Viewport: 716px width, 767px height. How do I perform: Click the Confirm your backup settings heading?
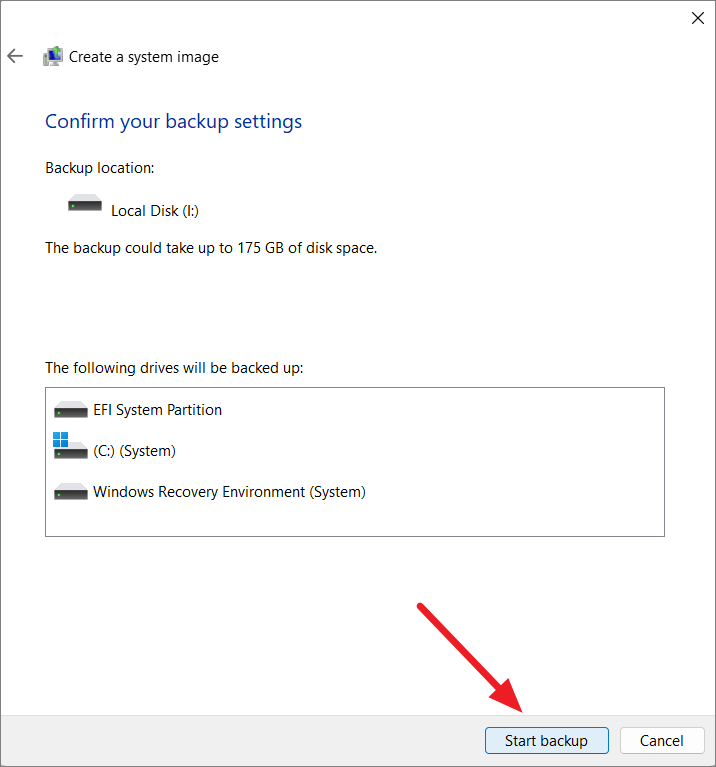point(174,122)
